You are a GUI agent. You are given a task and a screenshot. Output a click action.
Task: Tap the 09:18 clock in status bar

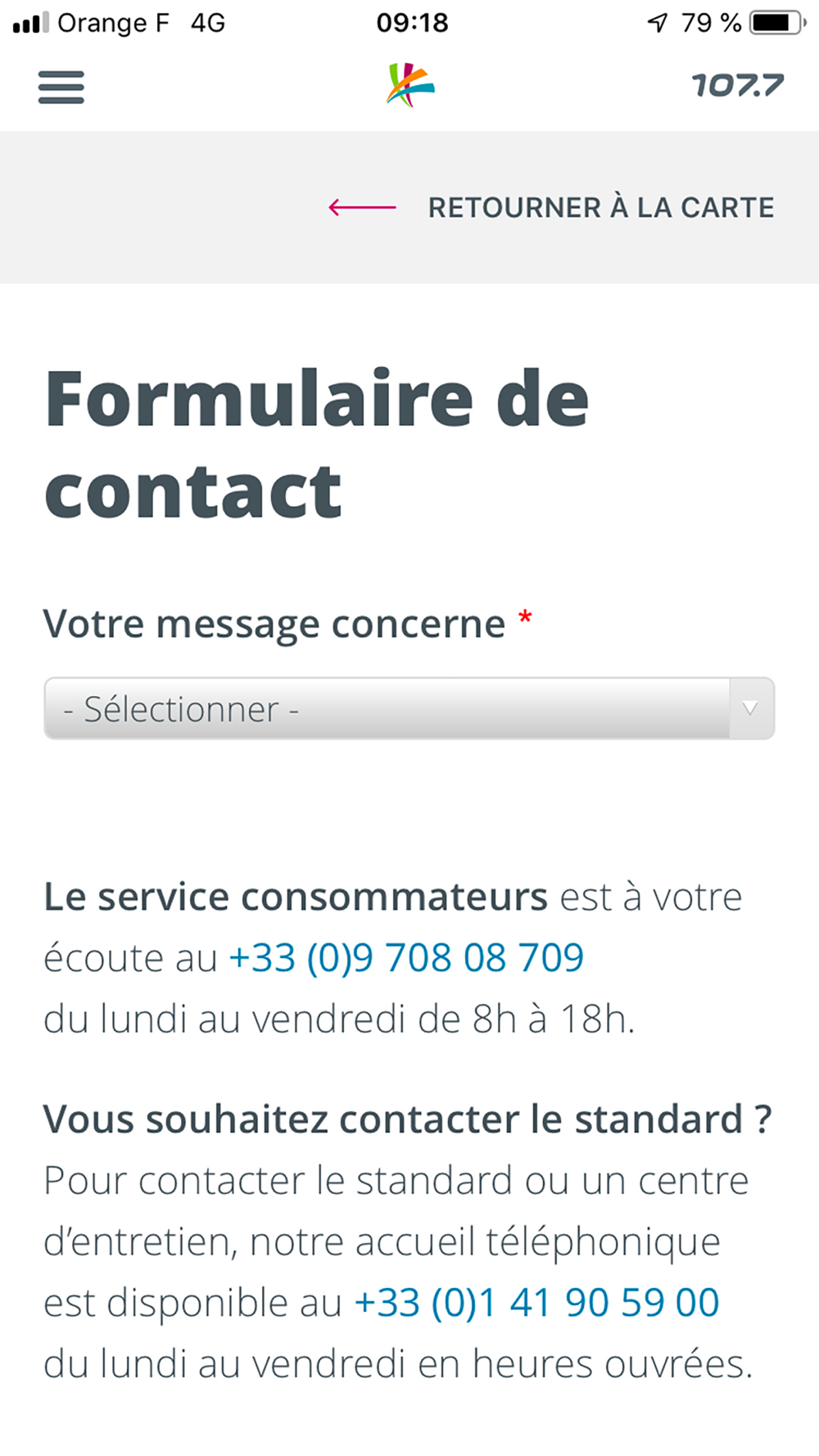412,23
